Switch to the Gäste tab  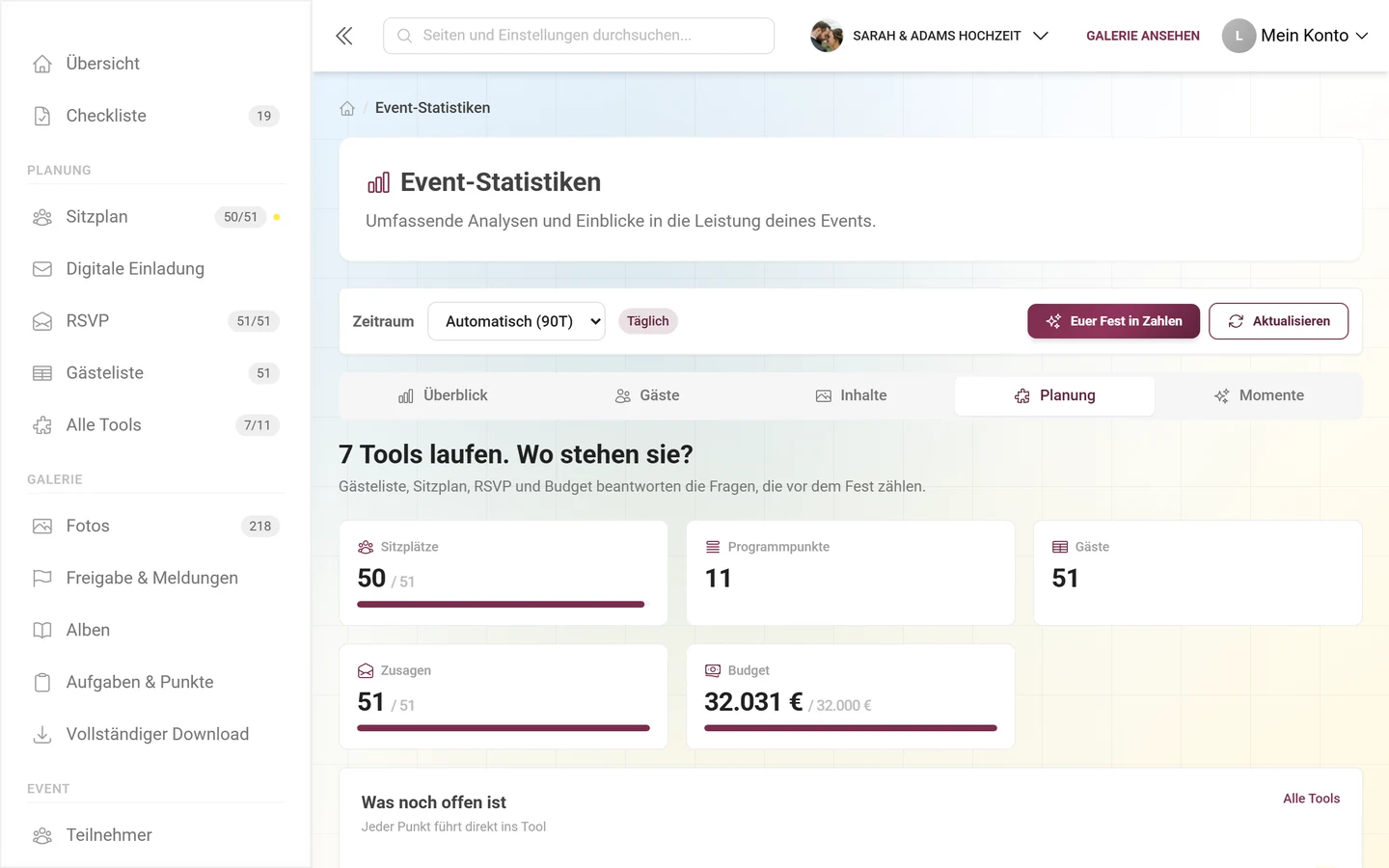pos(647,395)
